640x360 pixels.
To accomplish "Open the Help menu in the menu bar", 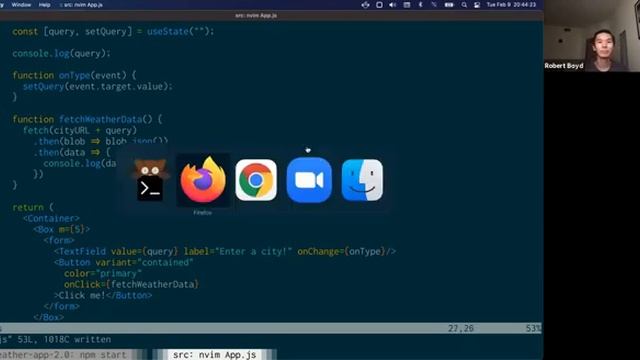I will 44,5.
